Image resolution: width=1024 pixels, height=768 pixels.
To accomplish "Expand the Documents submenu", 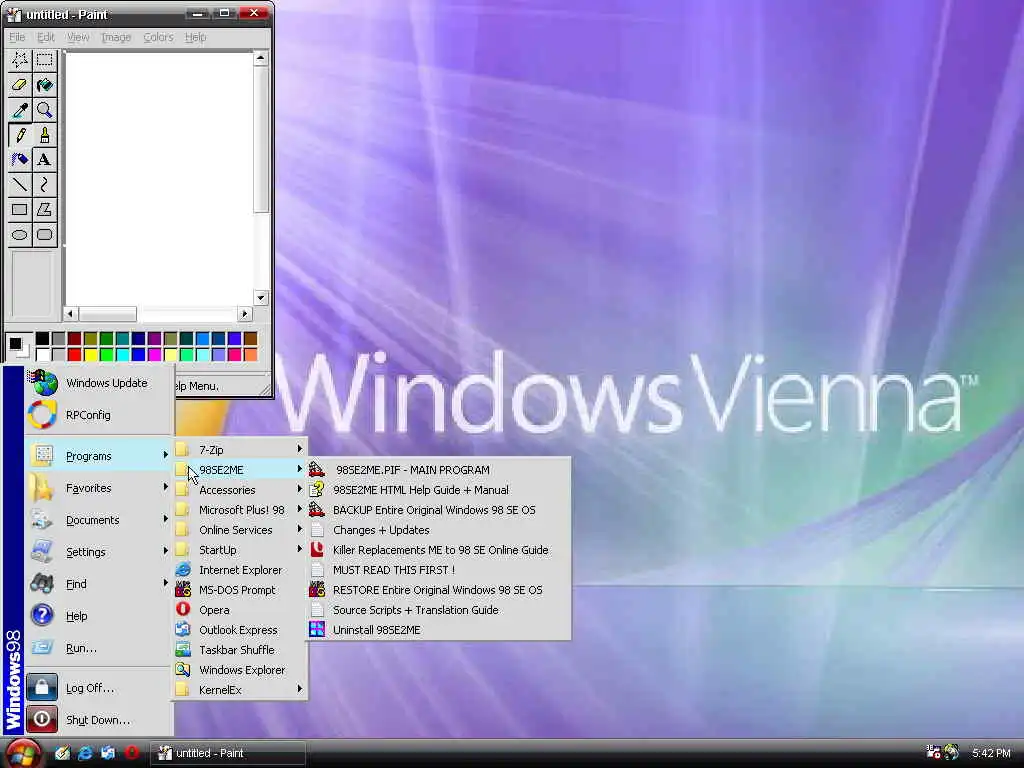I will click(x=99, y=520).
